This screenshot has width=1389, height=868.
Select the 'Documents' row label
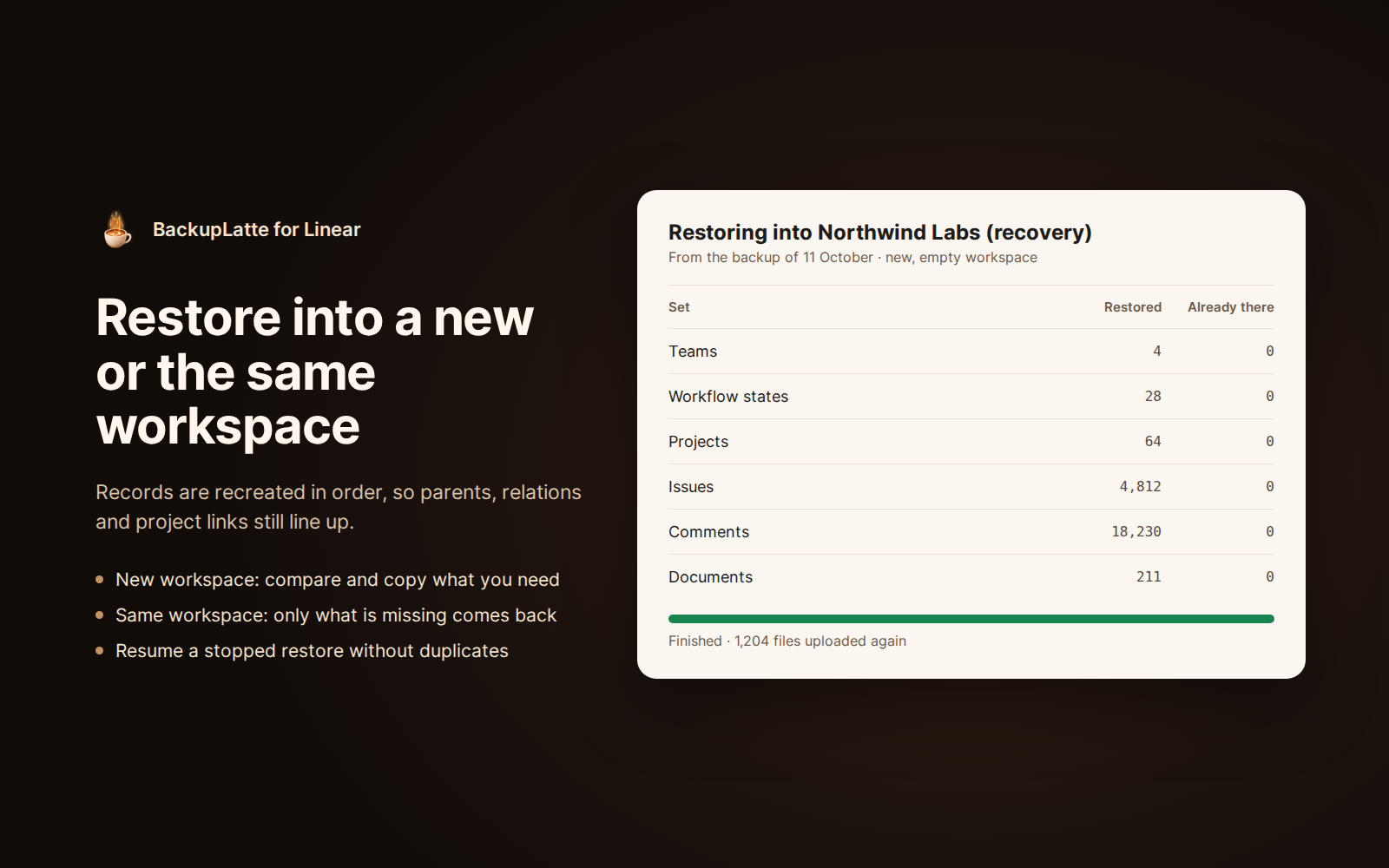pos(710,577)
